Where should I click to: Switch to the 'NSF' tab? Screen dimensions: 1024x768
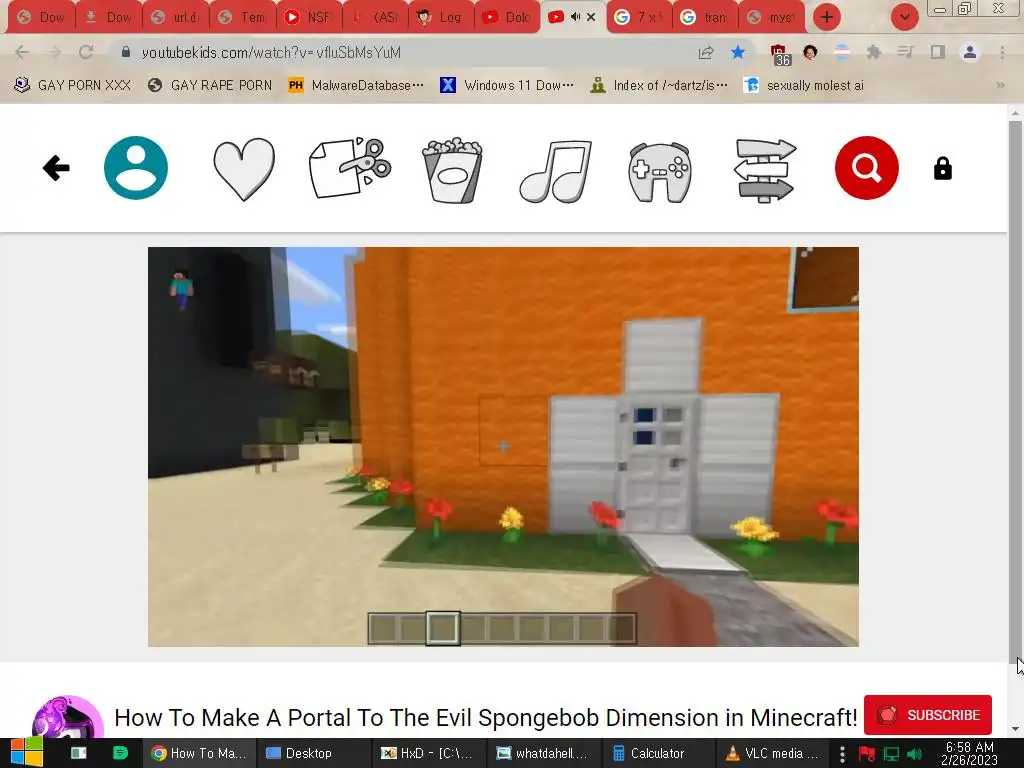[x=310, y=17]
